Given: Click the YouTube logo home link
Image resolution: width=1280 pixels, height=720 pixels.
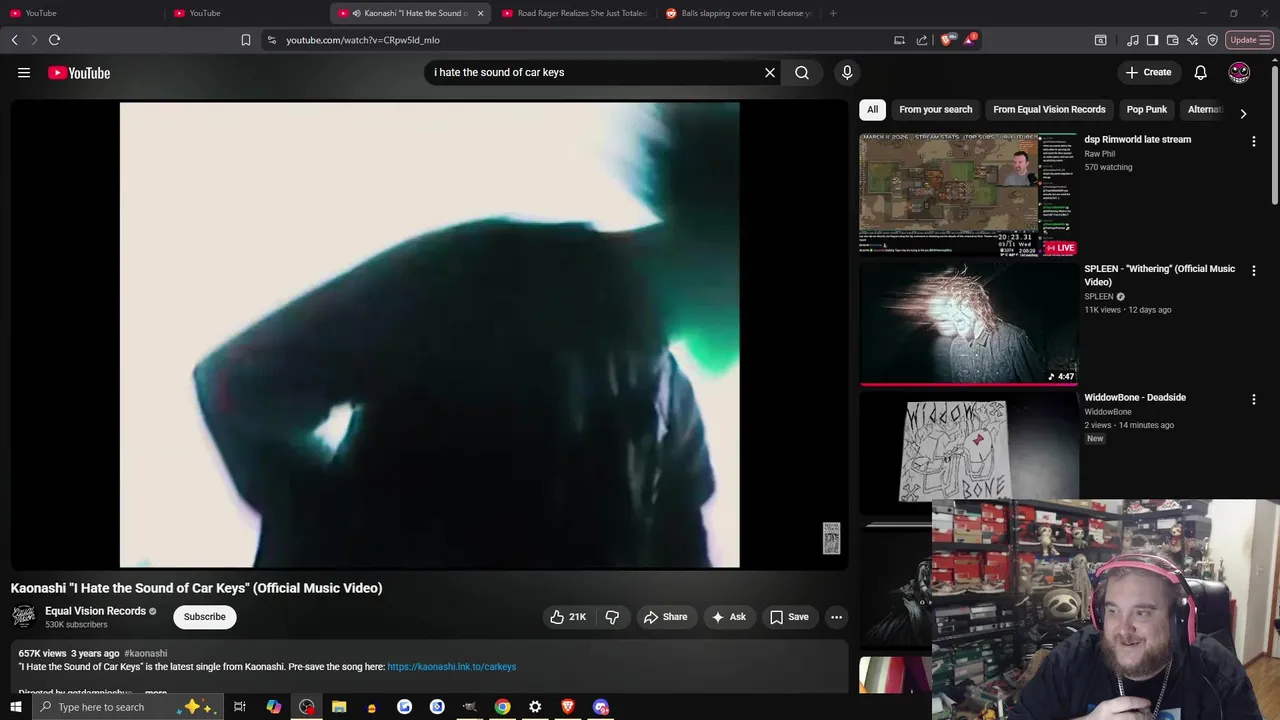Looking at the screenshot, I should 79,73.
